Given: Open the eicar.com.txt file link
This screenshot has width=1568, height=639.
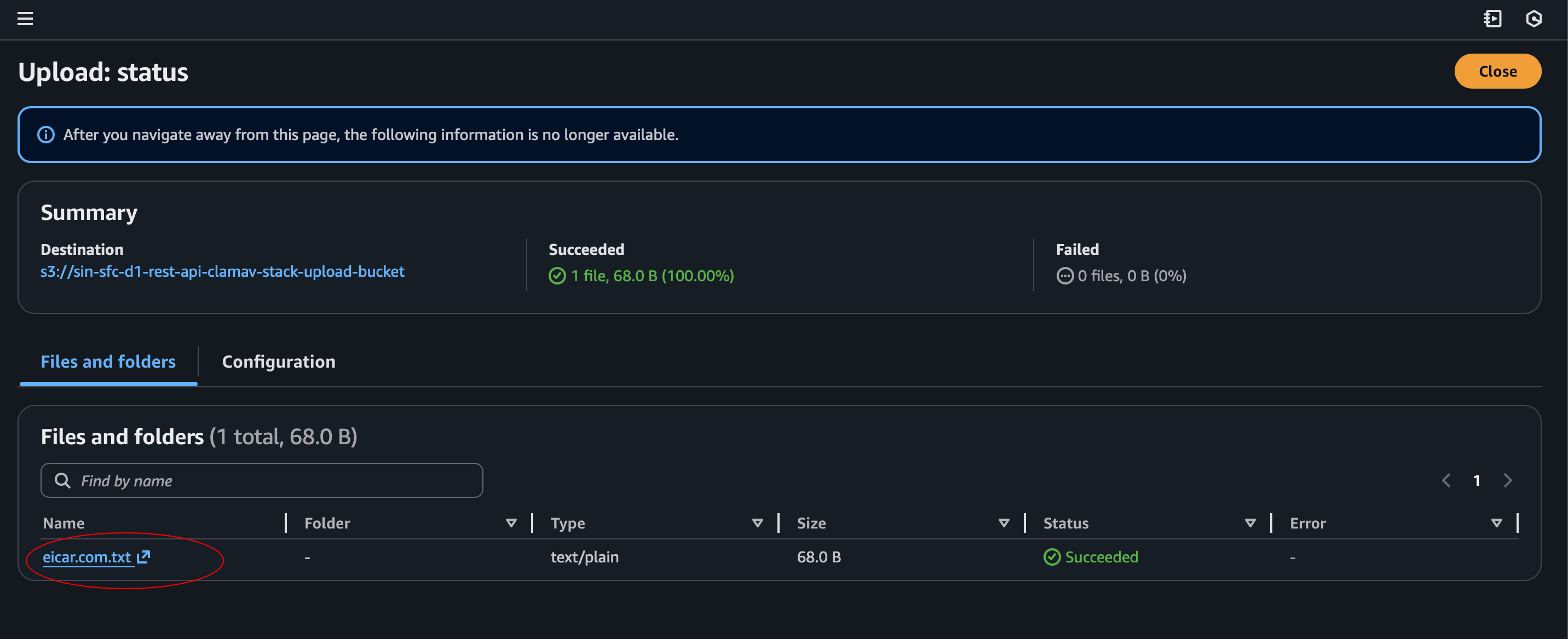Looking at the screenshot, I should pyautogui.click(x=87, y=557).
